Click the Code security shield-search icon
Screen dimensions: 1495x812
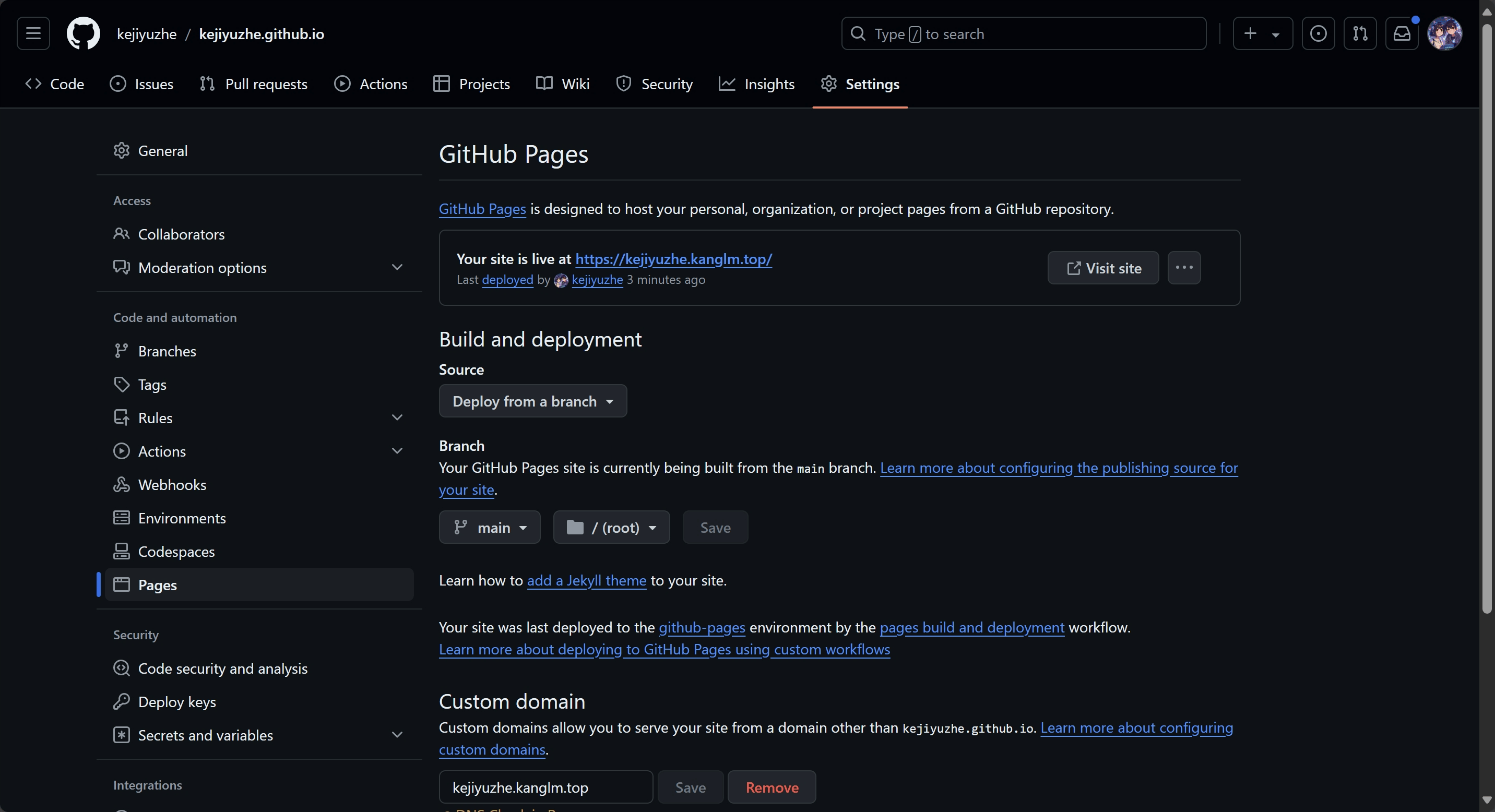click(x=121, y=668)
